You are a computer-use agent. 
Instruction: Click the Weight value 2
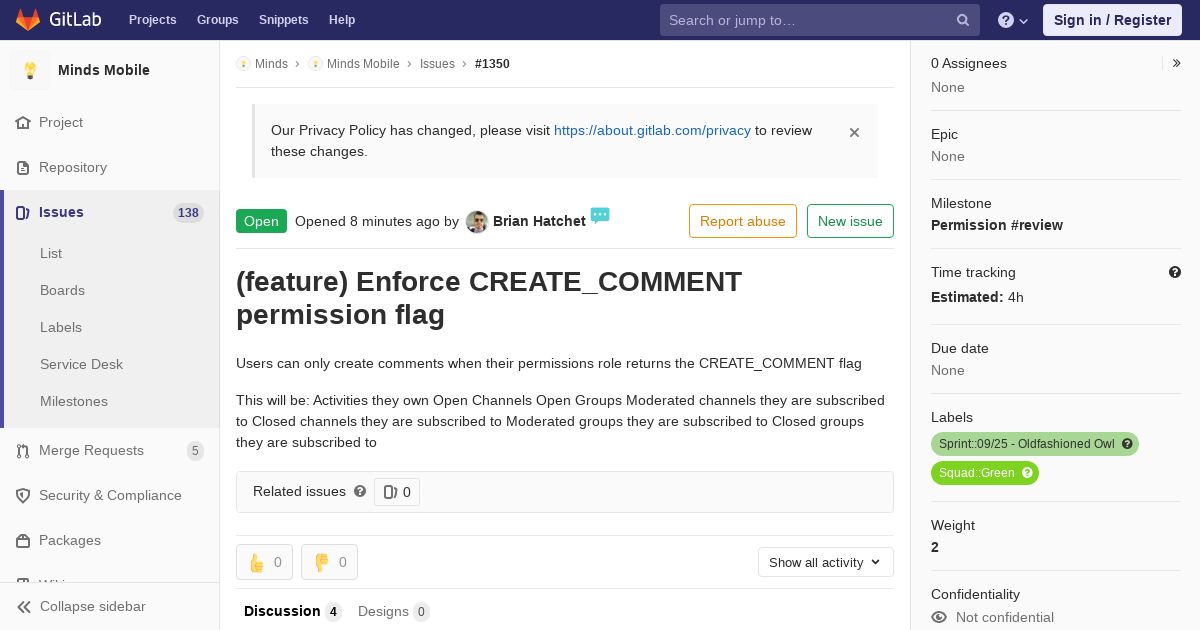tap(935, 547)
